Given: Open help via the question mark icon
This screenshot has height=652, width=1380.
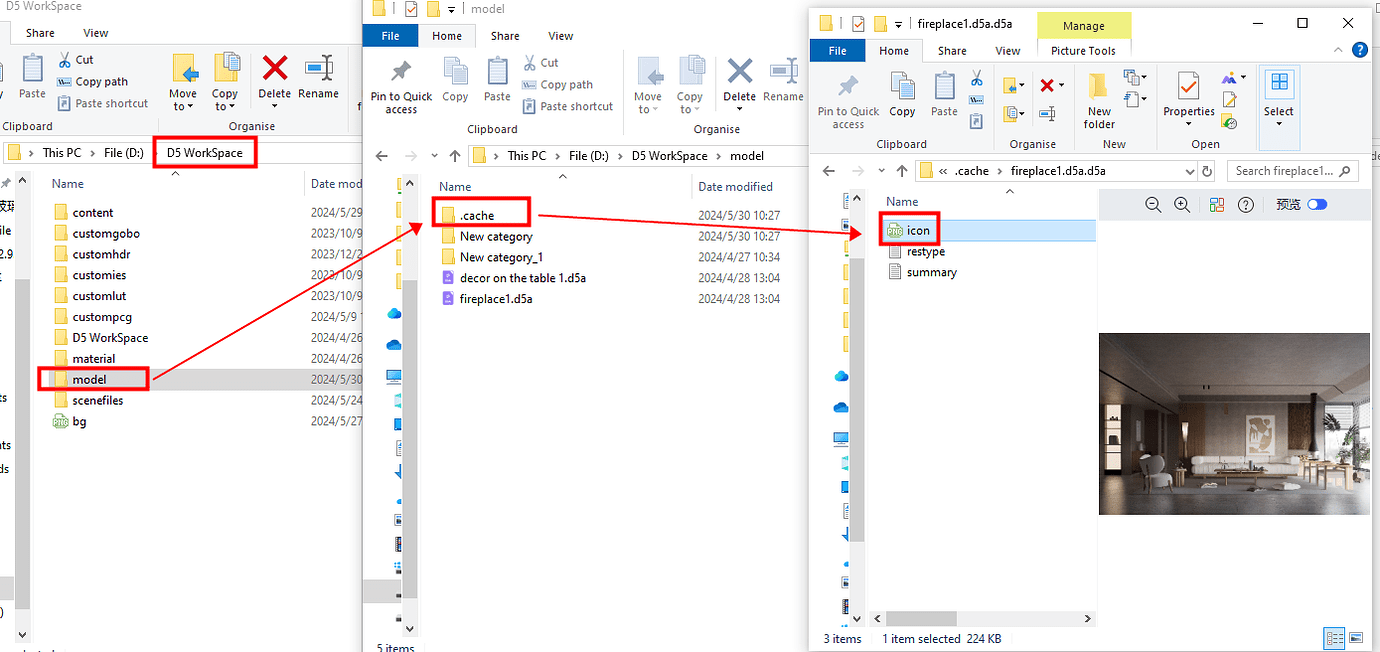Looking at the screenshot, I should [1245, 204].
